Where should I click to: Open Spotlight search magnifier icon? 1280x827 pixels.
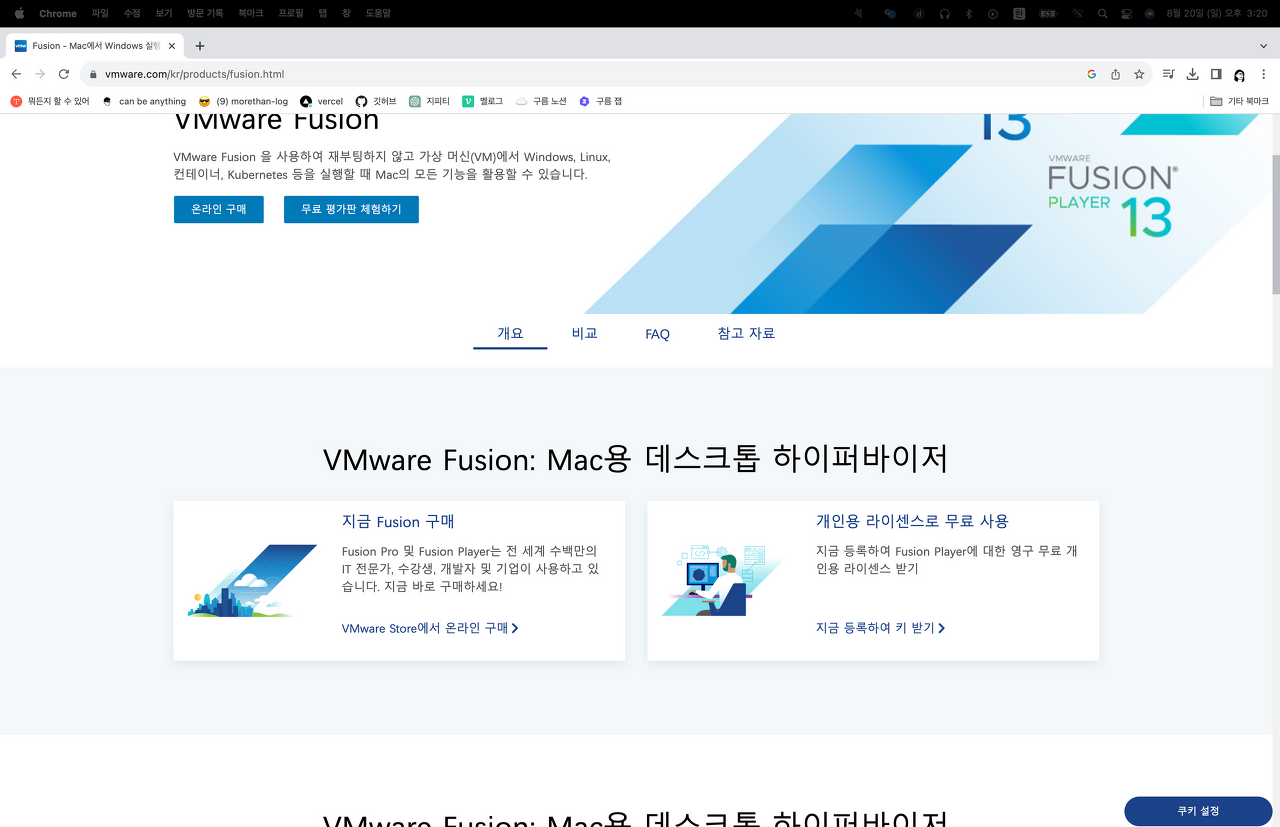(1102, 13)
